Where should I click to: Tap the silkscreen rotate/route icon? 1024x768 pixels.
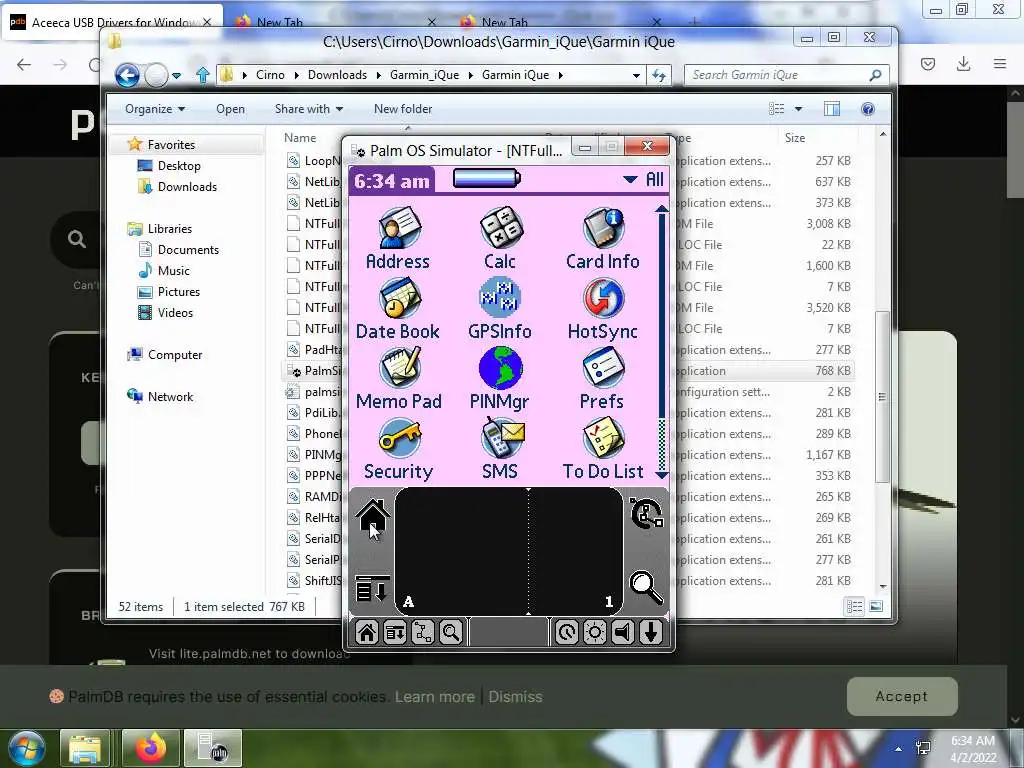tap(647, 513)
